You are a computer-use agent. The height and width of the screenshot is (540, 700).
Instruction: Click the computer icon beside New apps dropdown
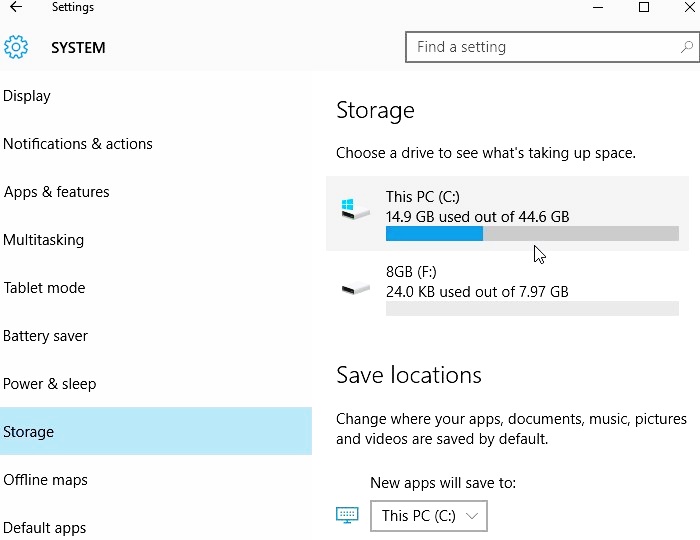347,515
